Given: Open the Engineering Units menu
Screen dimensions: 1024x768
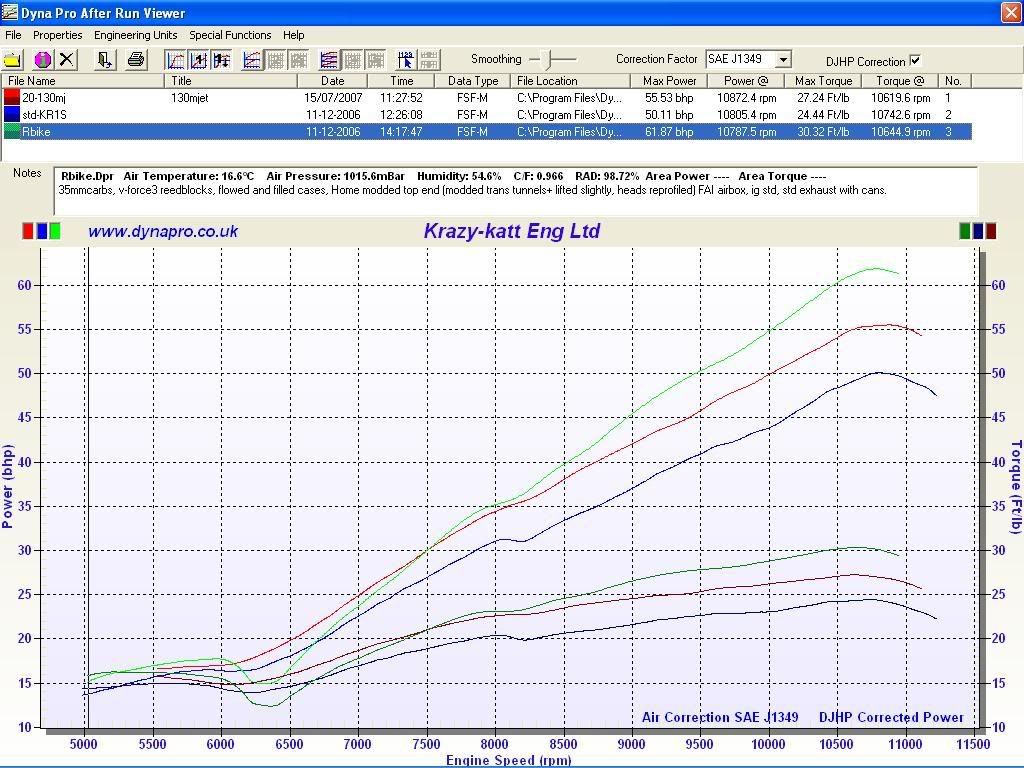Looking at the screenshot, I should (x=135, y=35).
